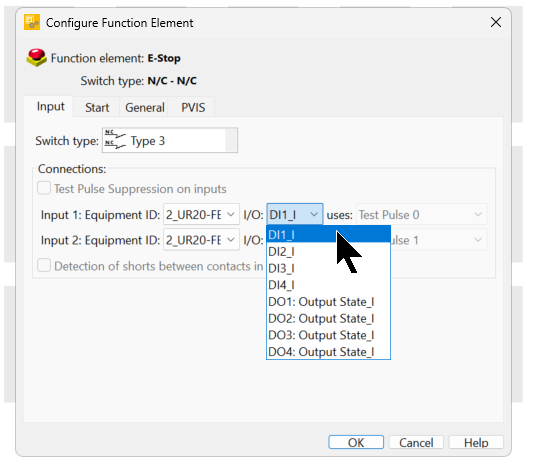536x471 pixels.
Task: Open the Test Pulse 0 dropdown
Action: pyautogui.click(x=421, y=215)
